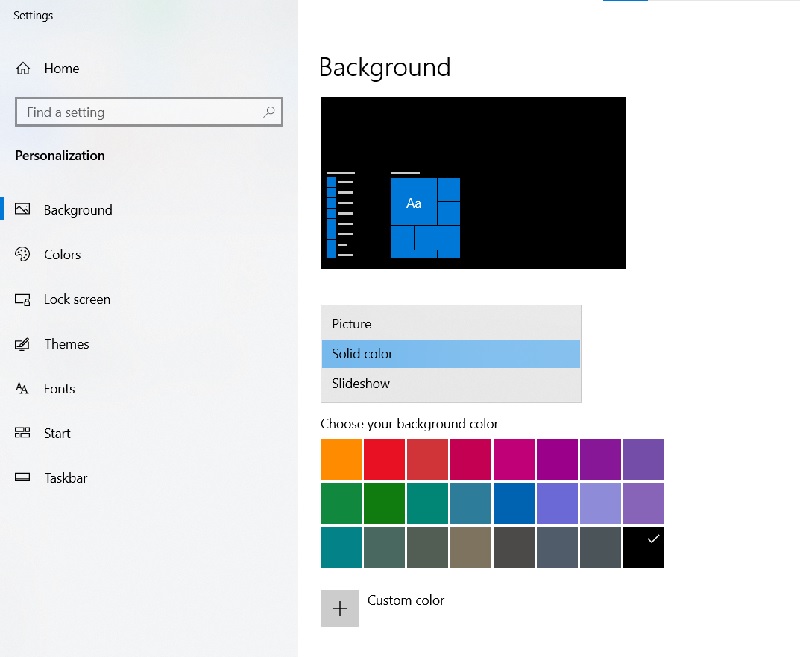Click the Fonts icon in sidebar
The width and height of the screenshot is (800, 657).
point(23,389)
